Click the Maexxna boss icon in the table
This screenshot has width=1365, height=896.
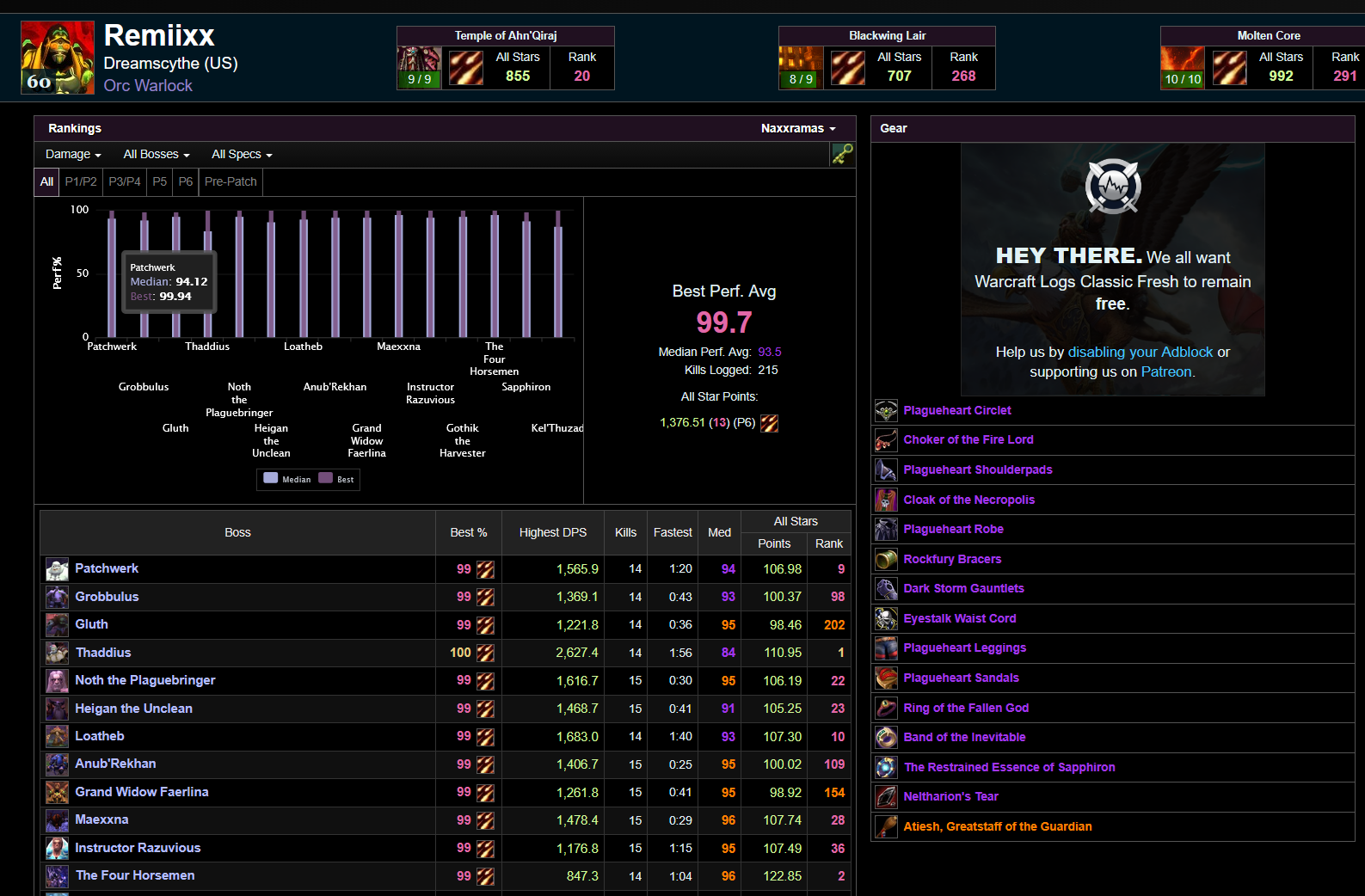[x=57, y=820]
